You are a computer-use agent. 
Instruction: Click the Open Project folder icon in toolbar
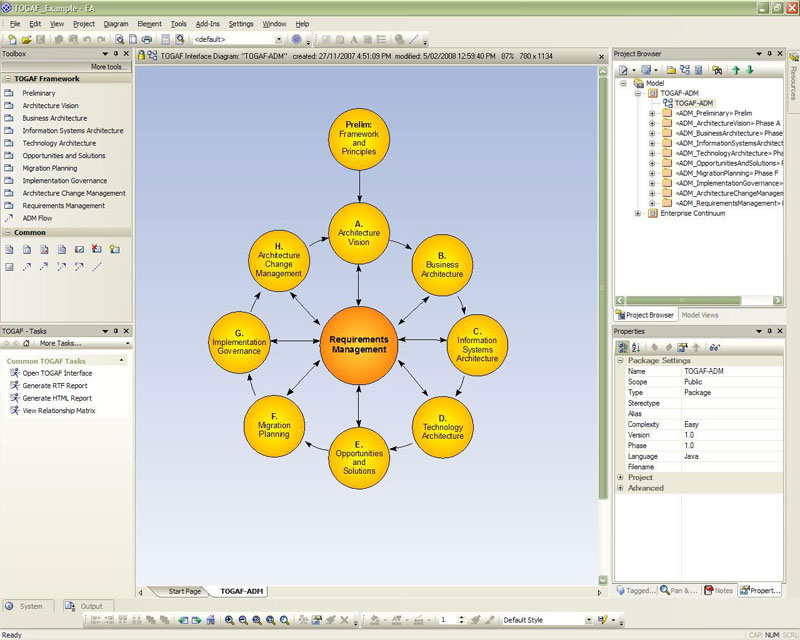pyautogui.click(x=25, y=39)
